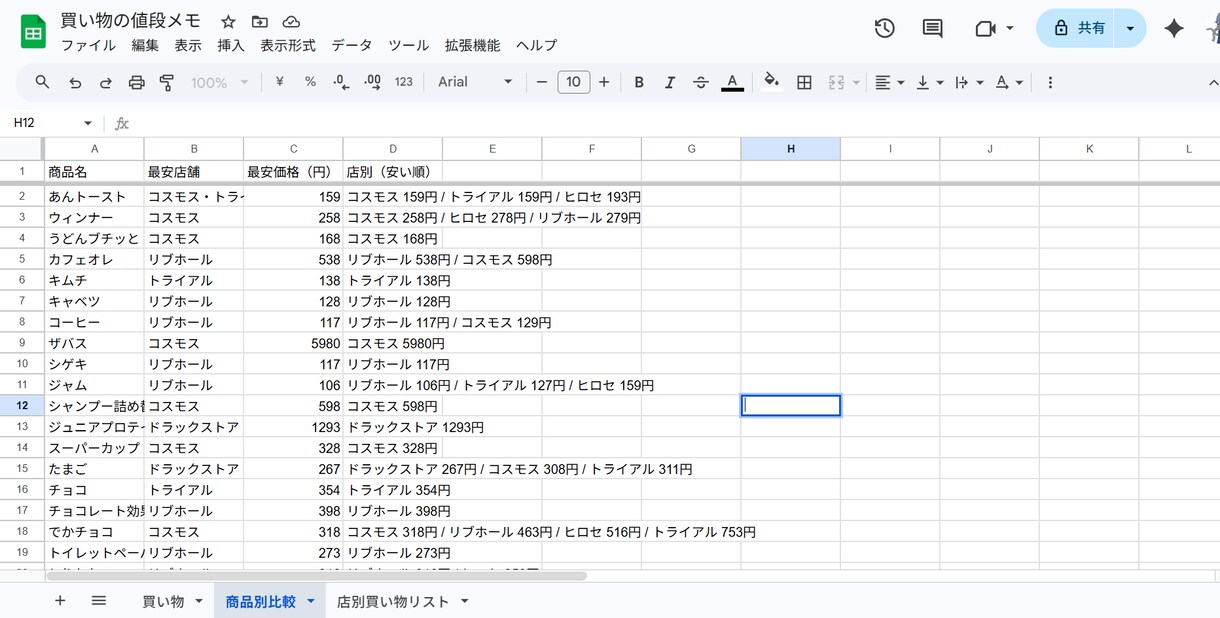Check the cloud save status icon
Viewport: 1220px width, 618px height.
click(291, 21)
